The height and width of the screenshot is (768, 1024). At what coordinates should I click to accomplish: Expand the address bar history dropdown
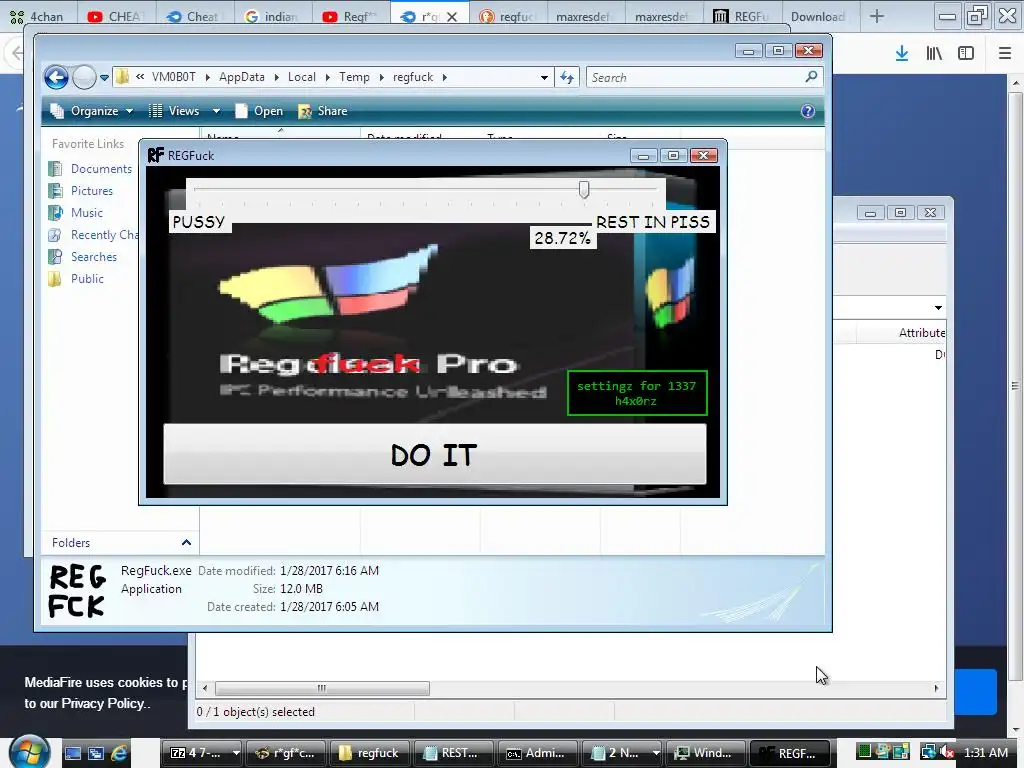(x=544, y=78)
